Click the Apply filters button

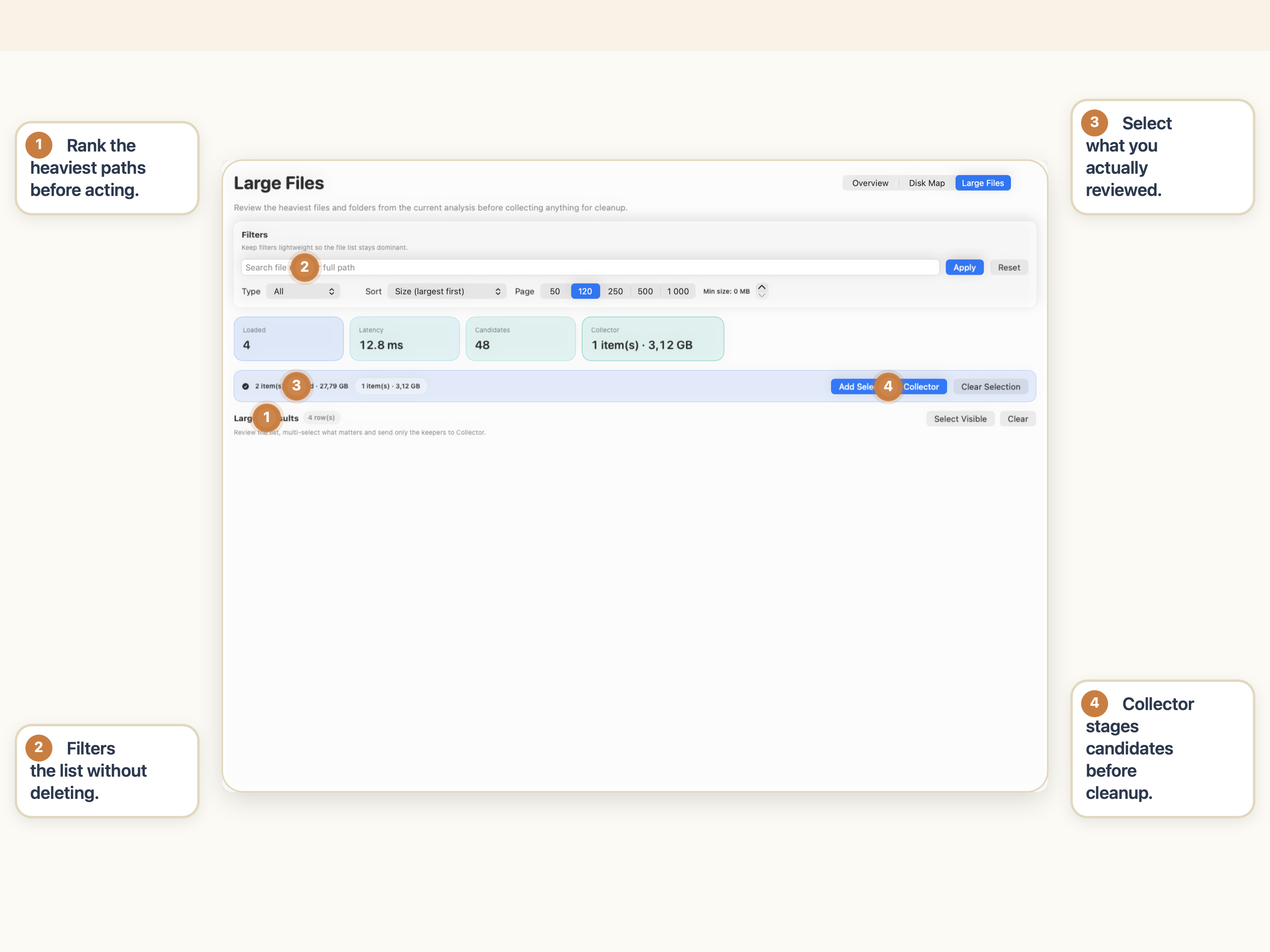tap(964, 267)
